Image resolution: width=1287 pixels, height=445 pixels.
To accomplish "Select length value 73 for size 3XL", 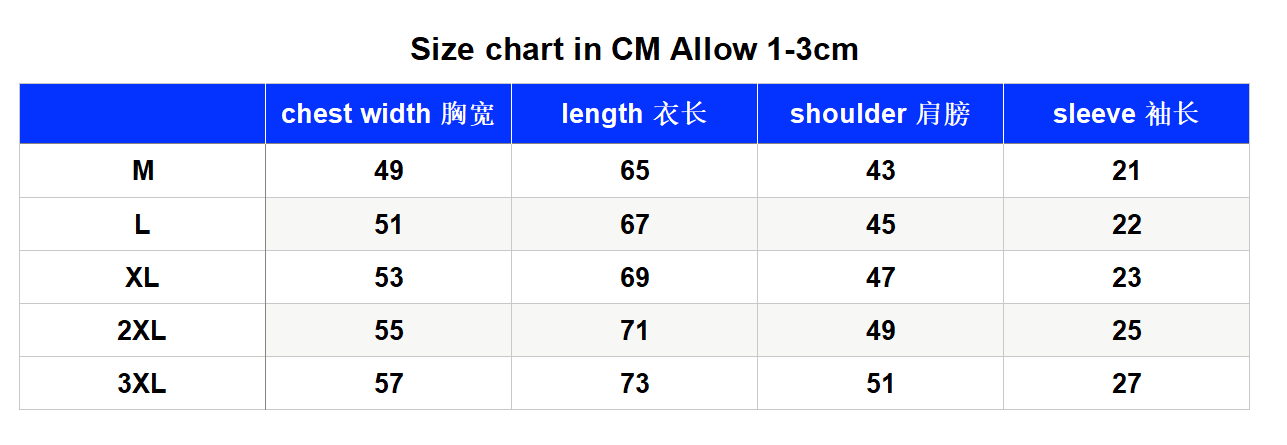I will 634,383.
